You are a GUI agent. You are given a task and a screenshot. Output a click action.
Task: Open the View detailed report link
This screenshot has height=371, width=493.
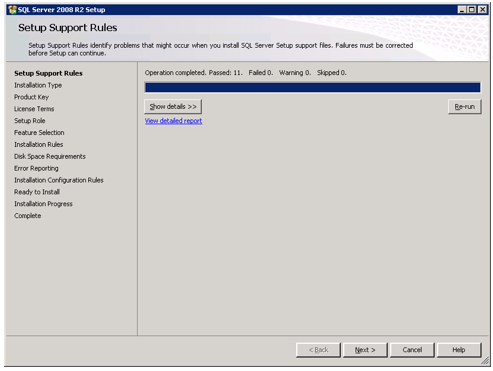(x=173, y=121)
